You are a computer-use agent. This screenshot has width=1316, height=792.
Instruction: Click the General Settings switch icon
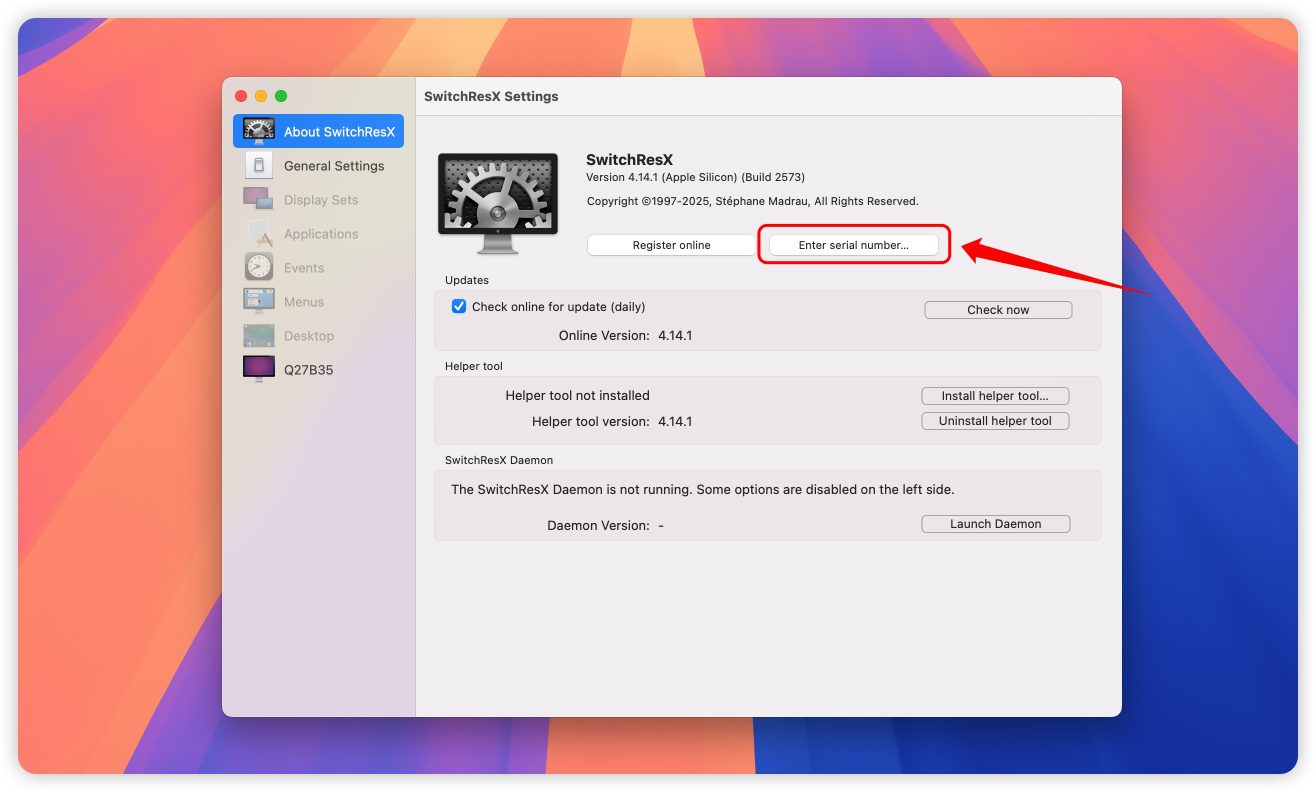pos(259,166)
